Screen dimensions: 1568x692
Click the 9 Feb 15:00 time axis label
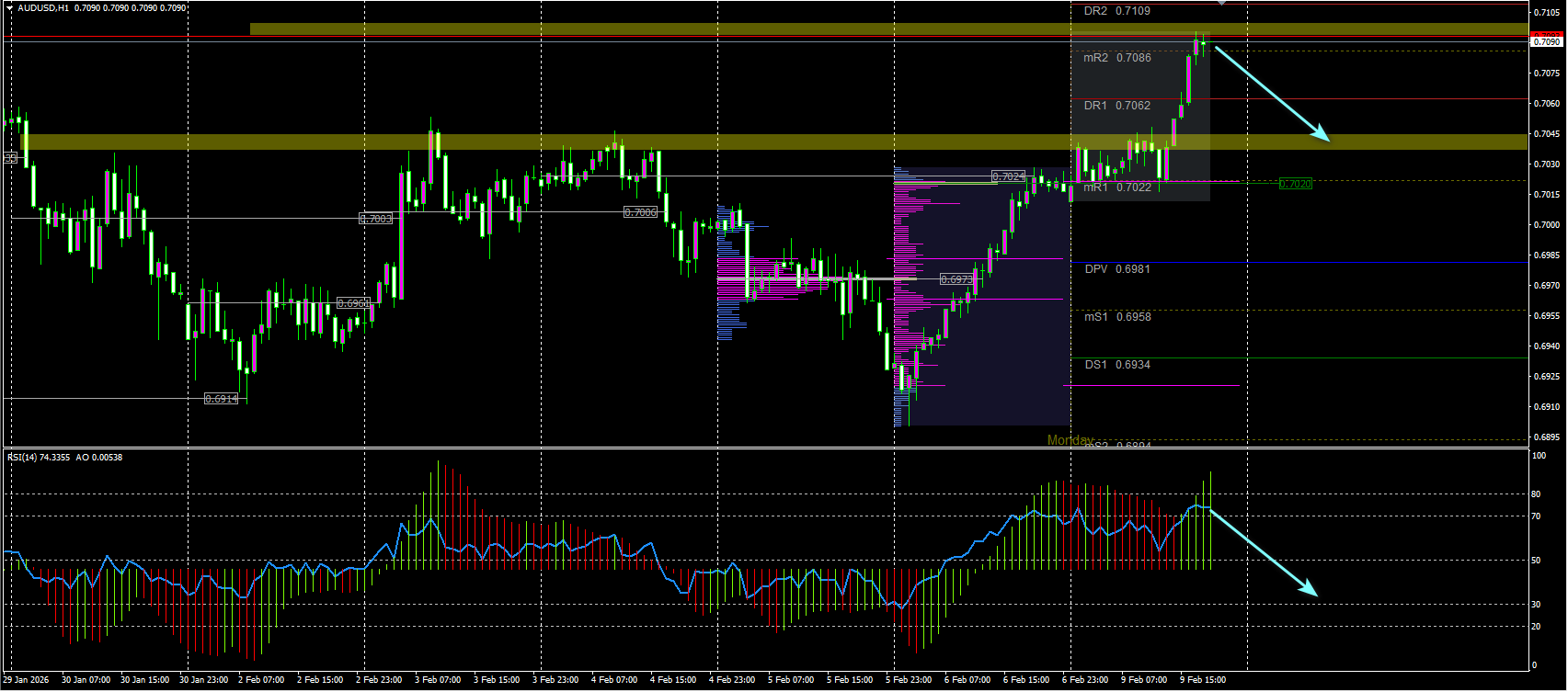tap(1203, 680)
